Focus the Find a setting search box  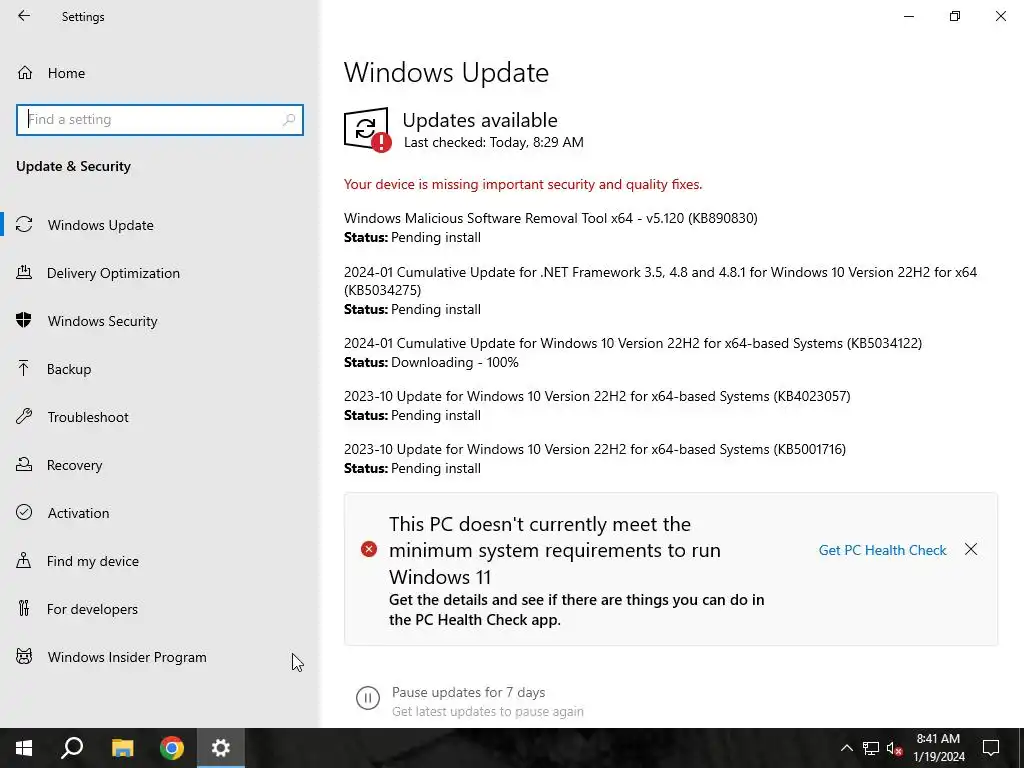click(x=160, y=120)
